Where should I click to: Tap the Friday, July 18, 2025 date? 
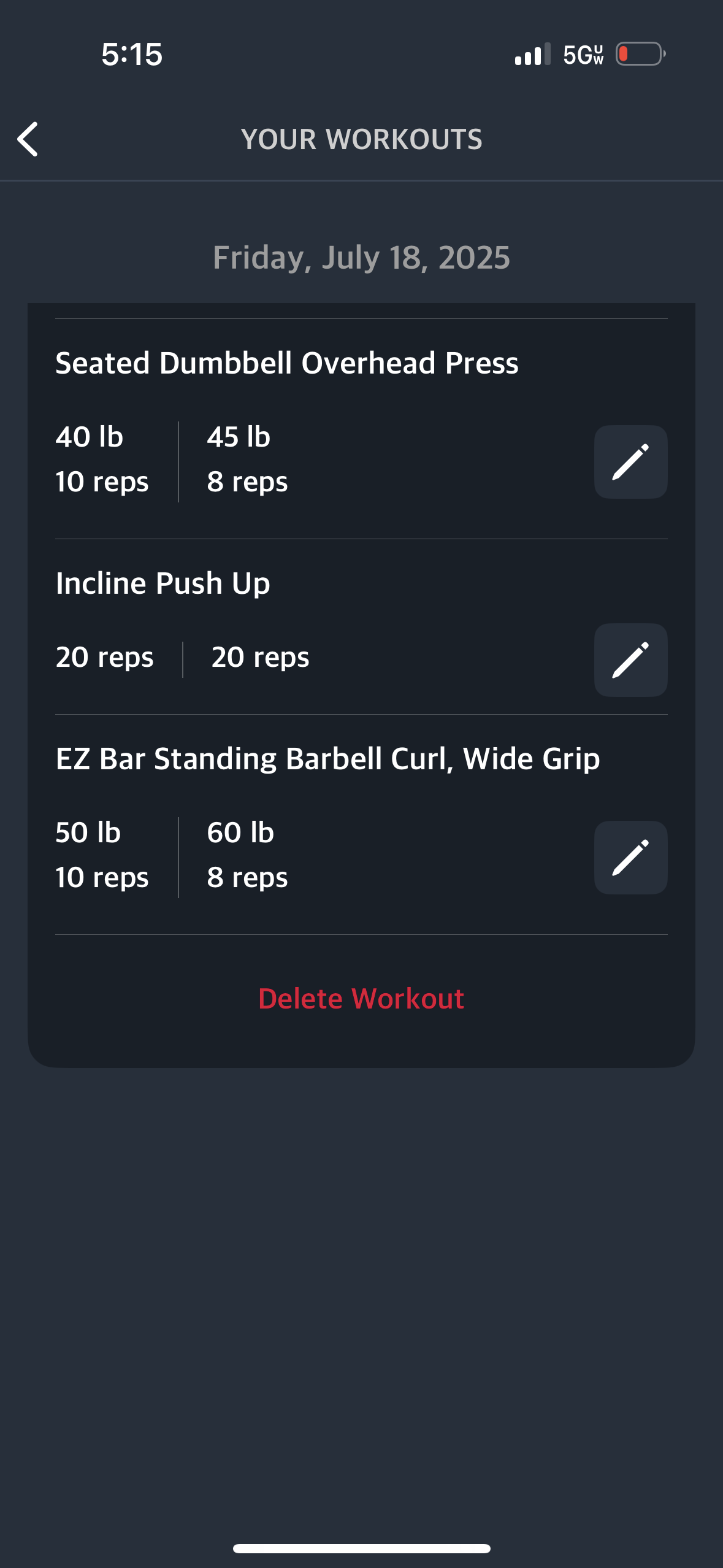pyautogui.click(x=361, y=257)
